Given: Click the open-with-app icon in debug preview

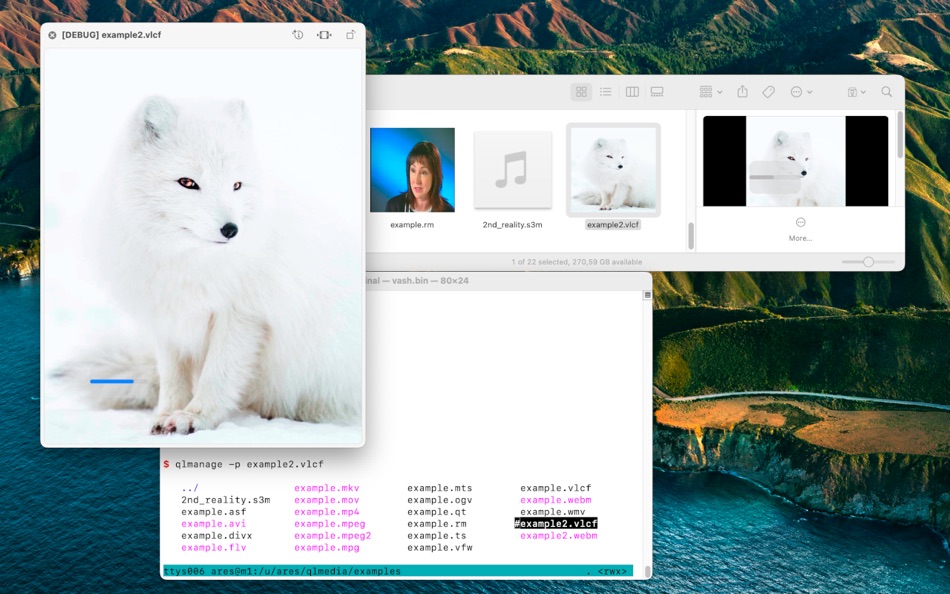Looking at the screenshot, I should [349, 34].
